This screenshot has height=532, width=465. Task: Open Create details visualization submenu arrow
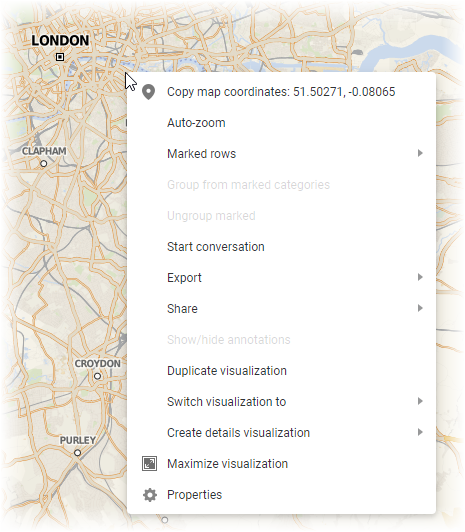(x=420, y=432)
